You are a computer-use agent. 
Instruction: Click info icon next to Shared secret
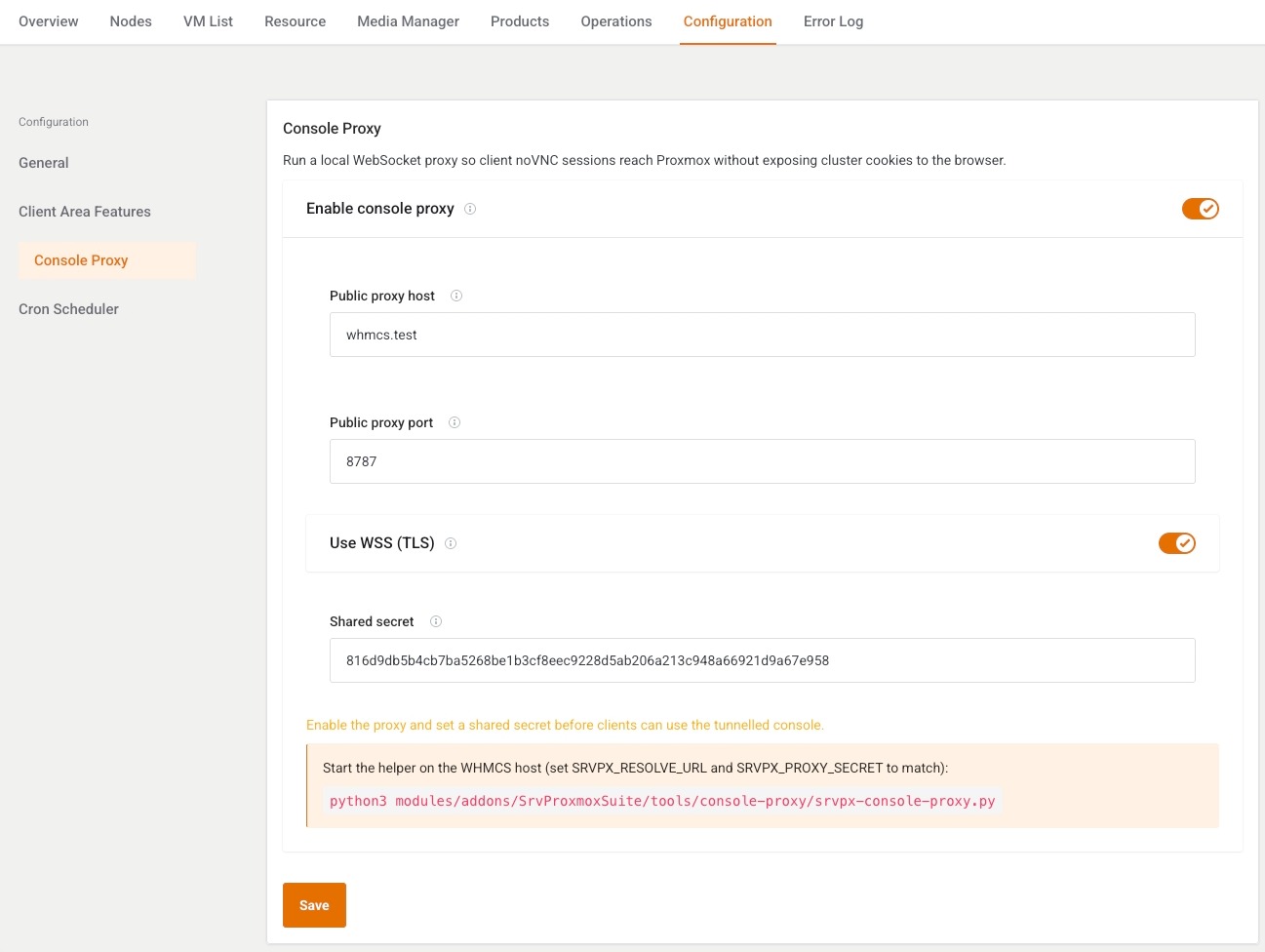coord(436,621)
